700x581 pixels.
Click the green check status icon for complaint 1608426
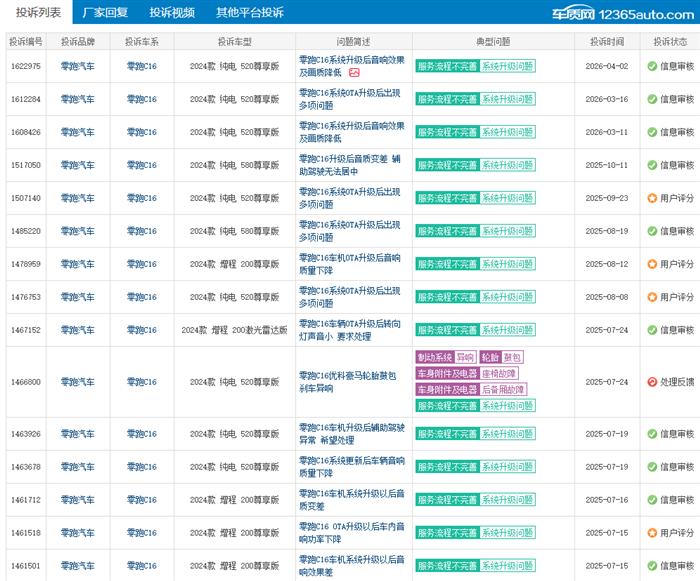pos(652,132)
